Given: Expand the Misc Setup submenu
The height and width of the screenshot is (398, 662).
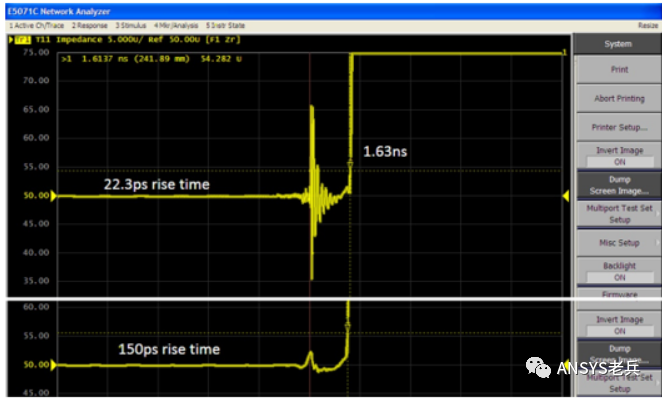Looking at the screenshot, I should pyautogui.click(x=619, y=243).
